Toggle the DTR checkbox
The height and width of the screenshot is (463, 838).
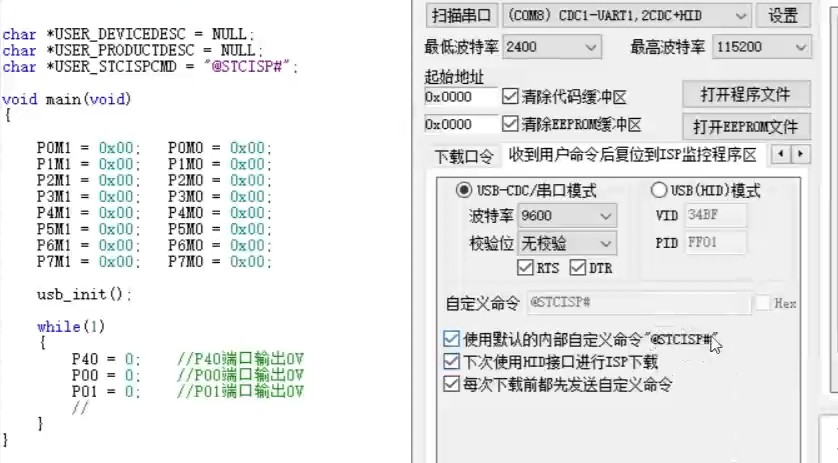pos(578,268)
